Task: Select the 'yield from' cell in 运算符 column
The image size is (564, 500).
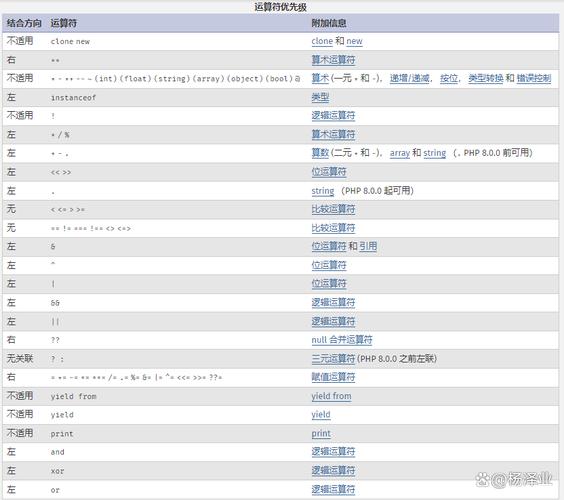Action: [73, 396]
